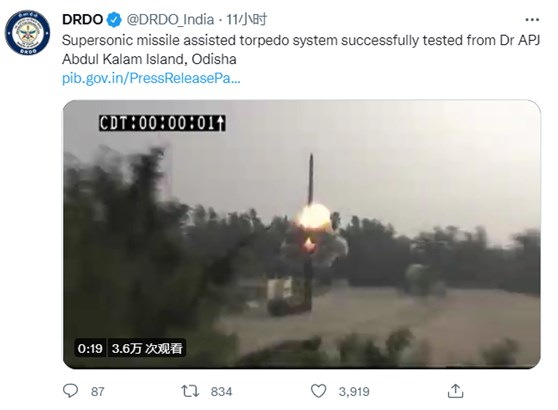This screenshot has height=410, width=558.
Task: Click the blue verified badge
Action: click(114, 20)
